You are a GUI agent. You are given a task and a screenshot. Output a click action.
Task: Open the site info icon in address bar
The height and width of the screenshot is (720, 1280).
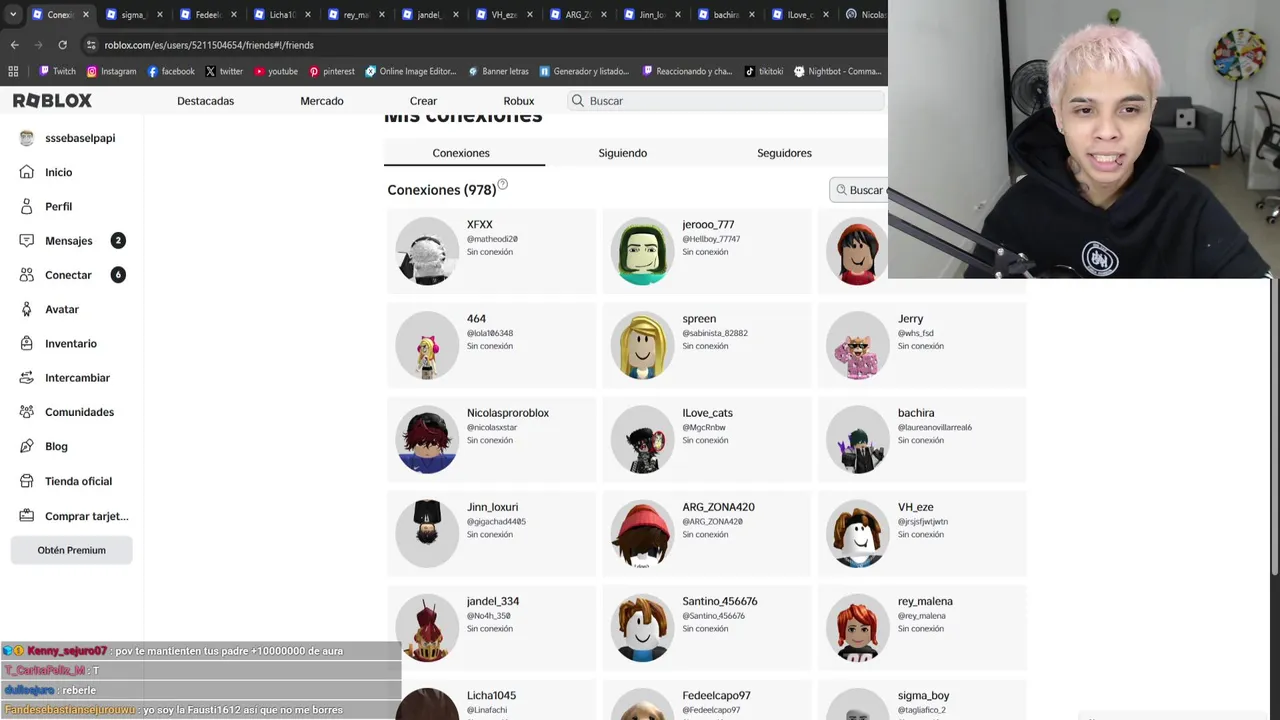click(91, 45)
